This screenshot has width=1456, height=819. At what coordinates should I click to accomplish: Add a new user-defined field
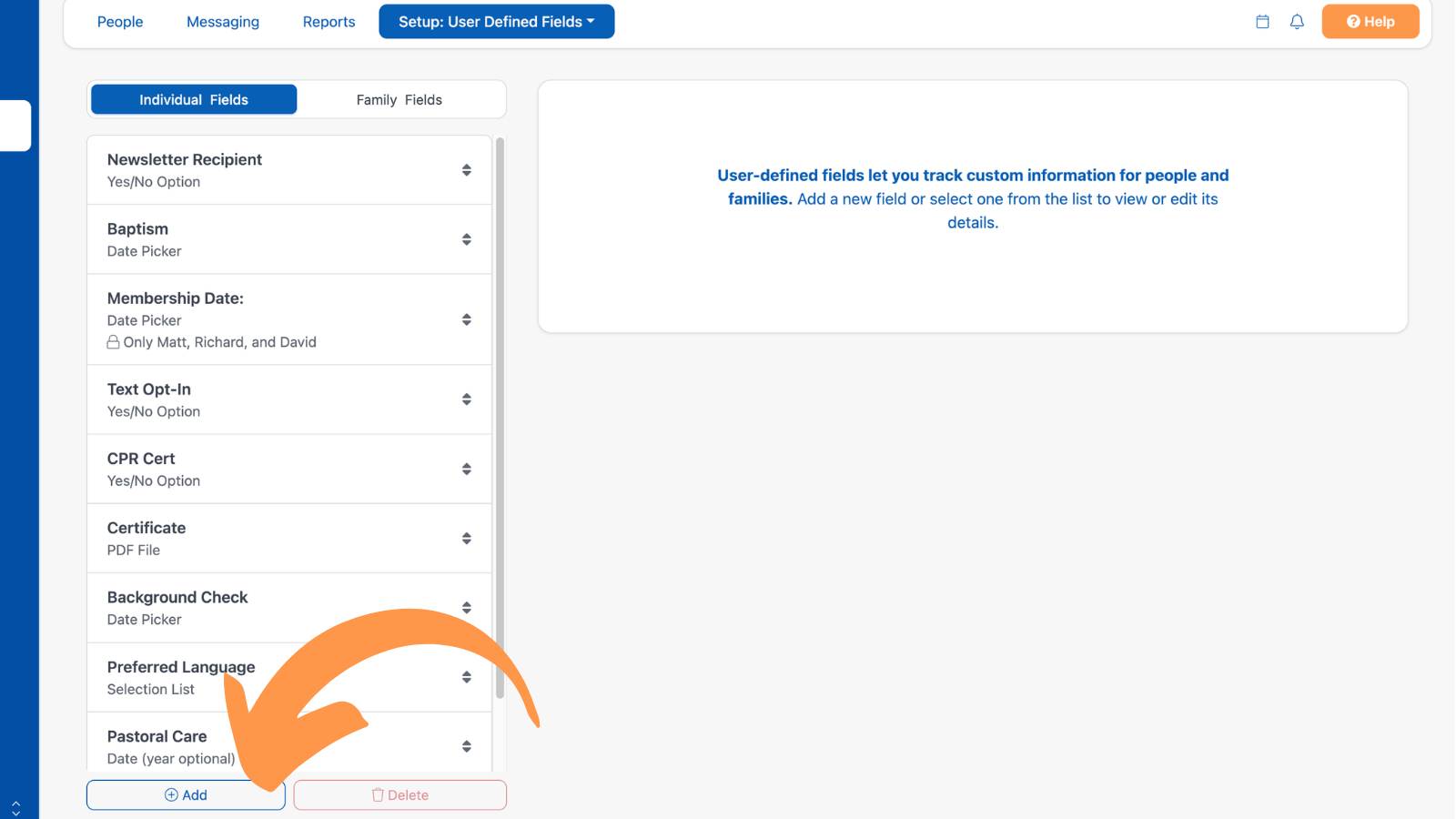click(x=186, y=794)
